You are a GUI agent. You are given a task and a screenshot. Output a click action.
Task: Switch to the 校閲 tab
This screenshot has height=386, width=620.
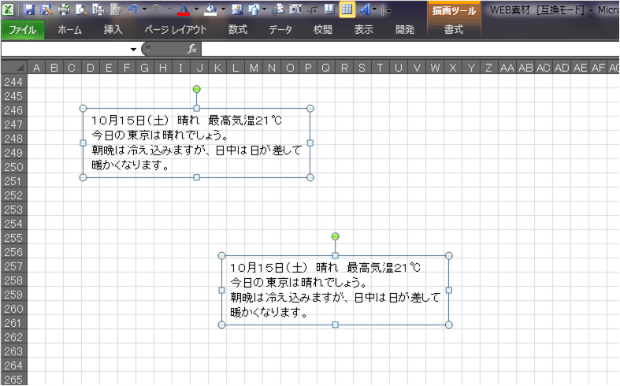coord(323,30)
